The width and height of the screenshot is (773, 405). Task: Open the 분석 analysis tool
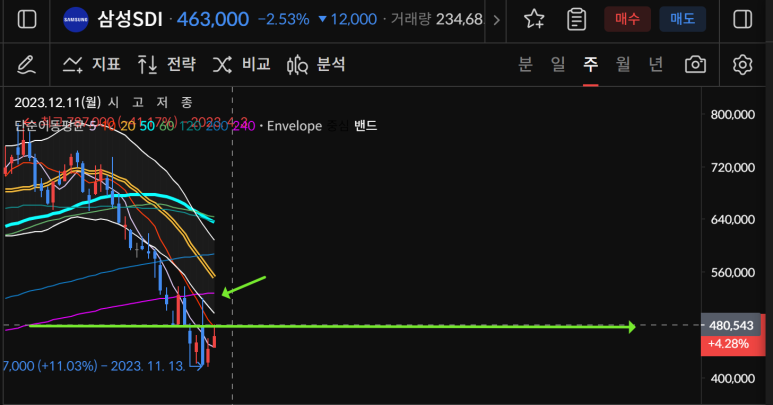click(316, 64)
